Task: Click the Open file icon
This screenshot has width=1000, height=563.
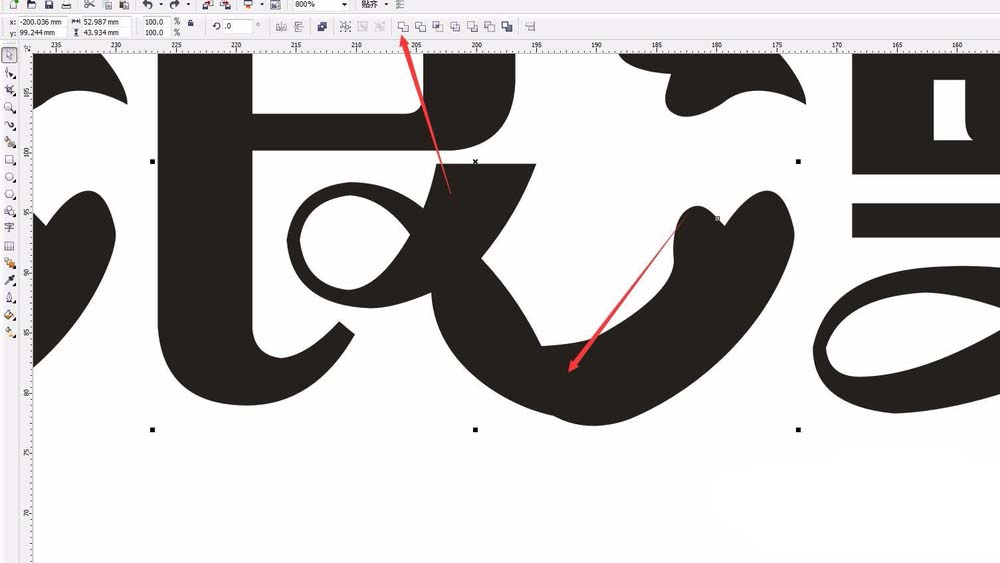Action: click(31, 4)
